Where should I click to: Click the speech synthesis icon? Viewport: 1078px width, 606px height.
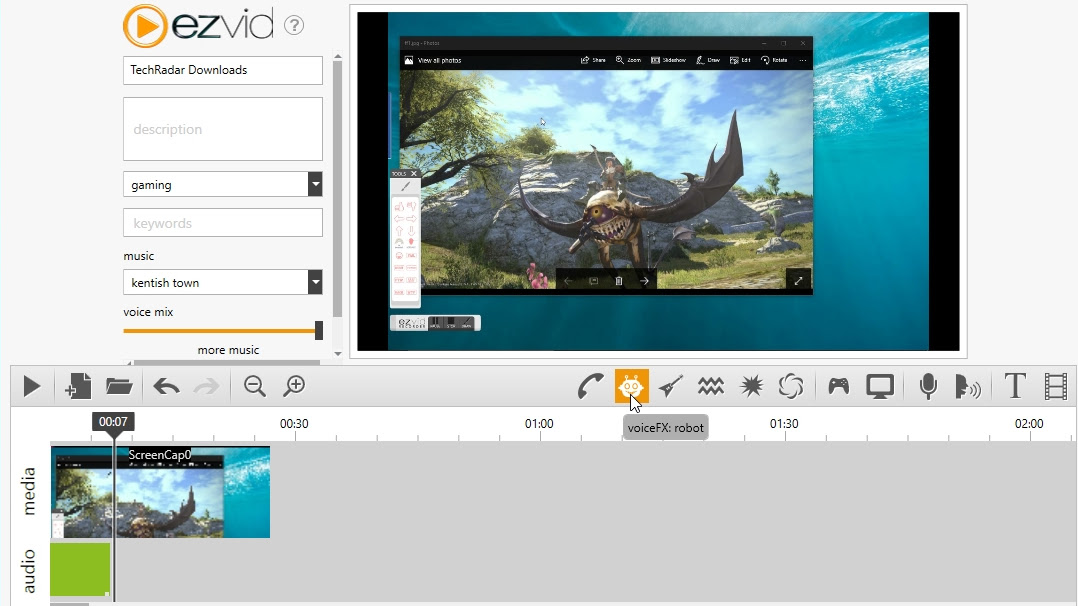(x=968, y=387)
